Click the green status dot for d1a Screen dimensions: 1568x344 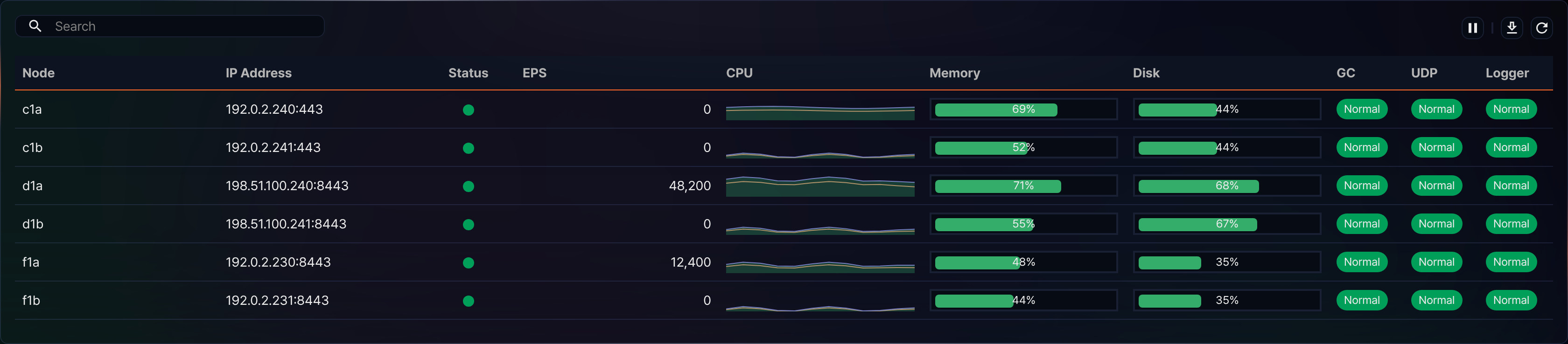pos(468,186)
